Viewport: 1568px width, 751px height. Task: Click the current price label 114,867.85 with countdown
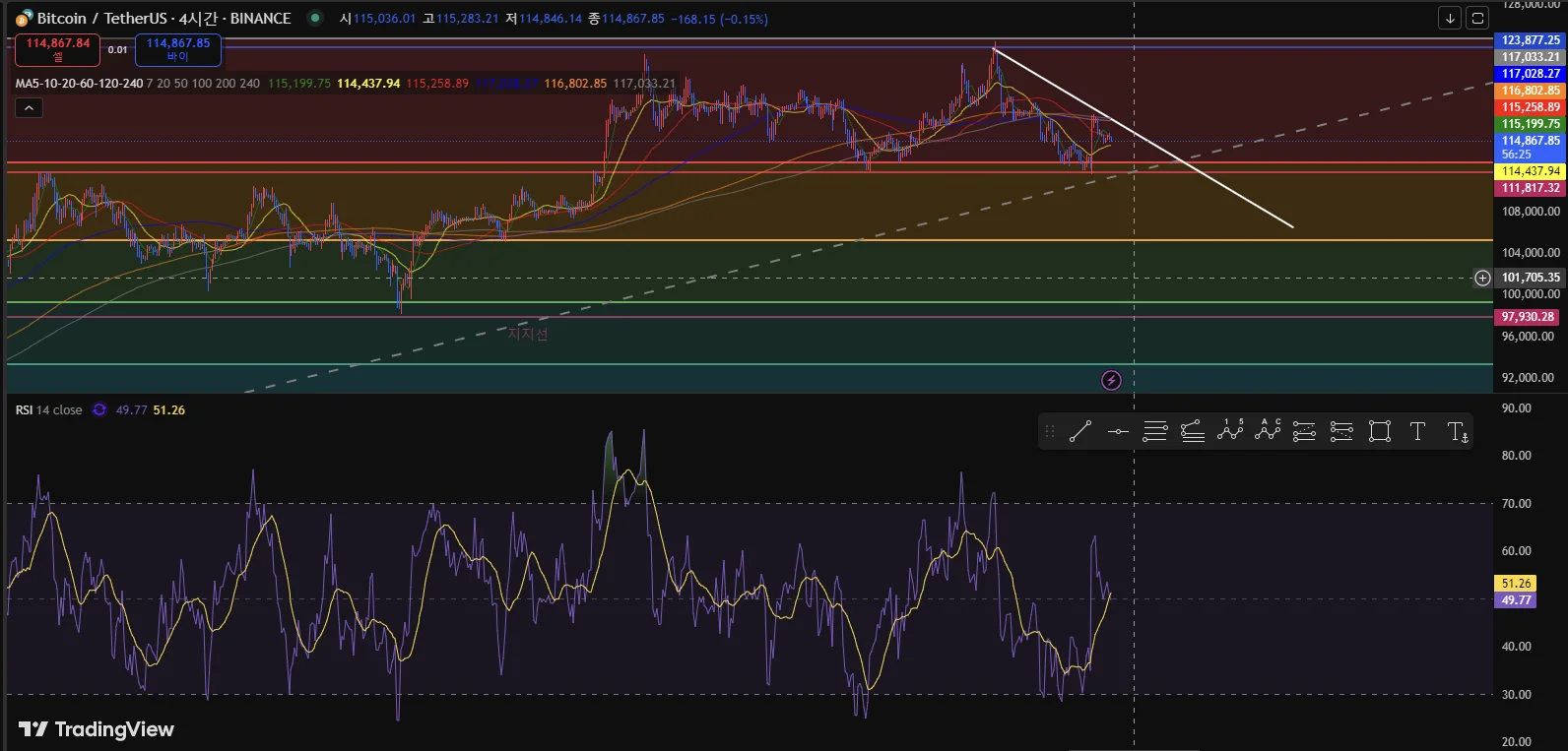pyautogui.click(x=1531, y=148)
